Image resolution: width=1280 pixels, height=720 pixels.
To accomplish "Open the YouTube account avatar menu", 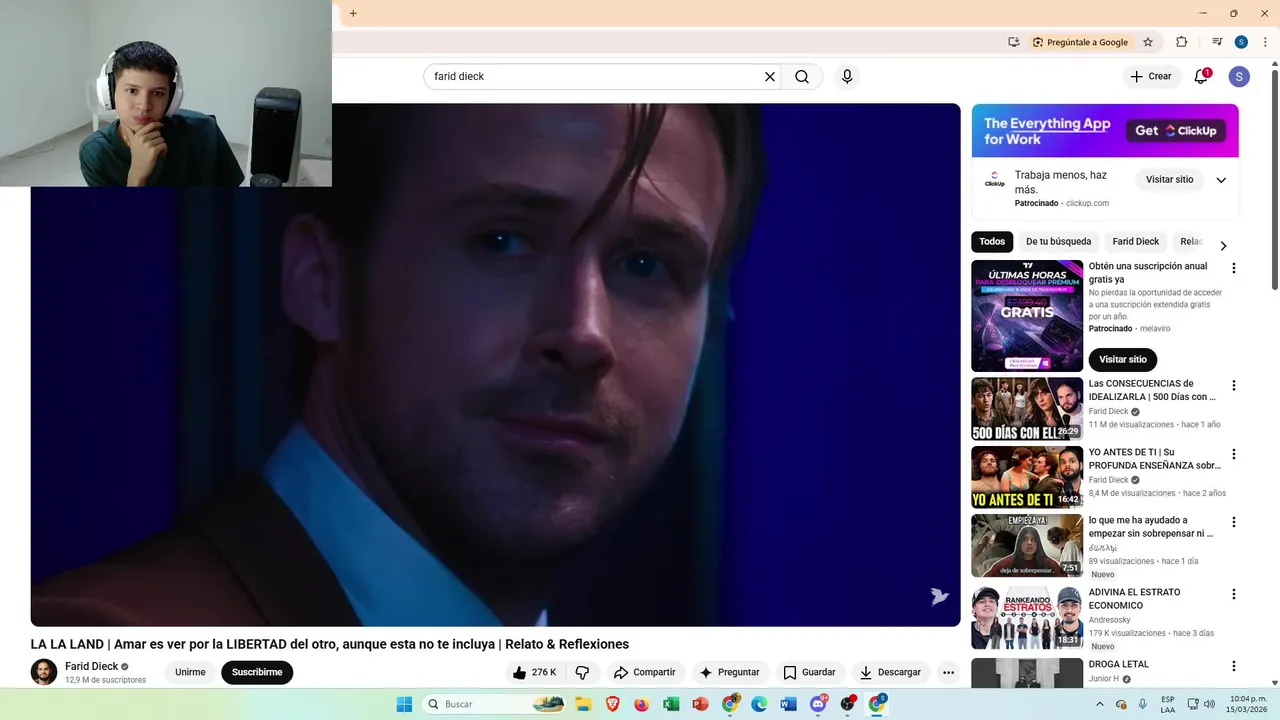I will 1239,77.
